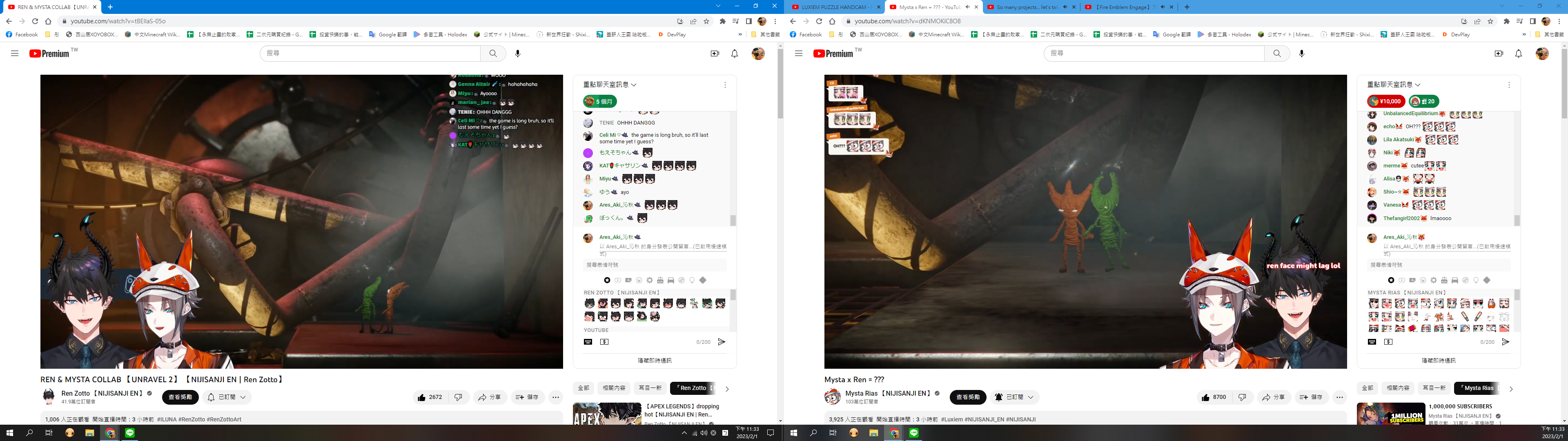Send chat message arrow in Mysta Rias chat
The width and height of the screenshot is (1568, 441).
1505,342
